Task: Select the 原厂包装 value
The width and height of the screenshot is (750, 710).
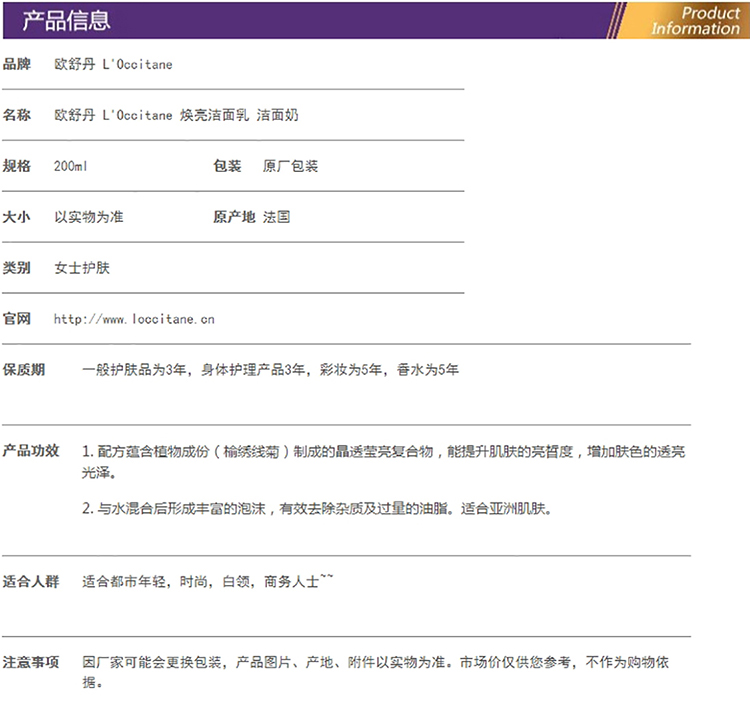Action: click(x=290, y=166)
